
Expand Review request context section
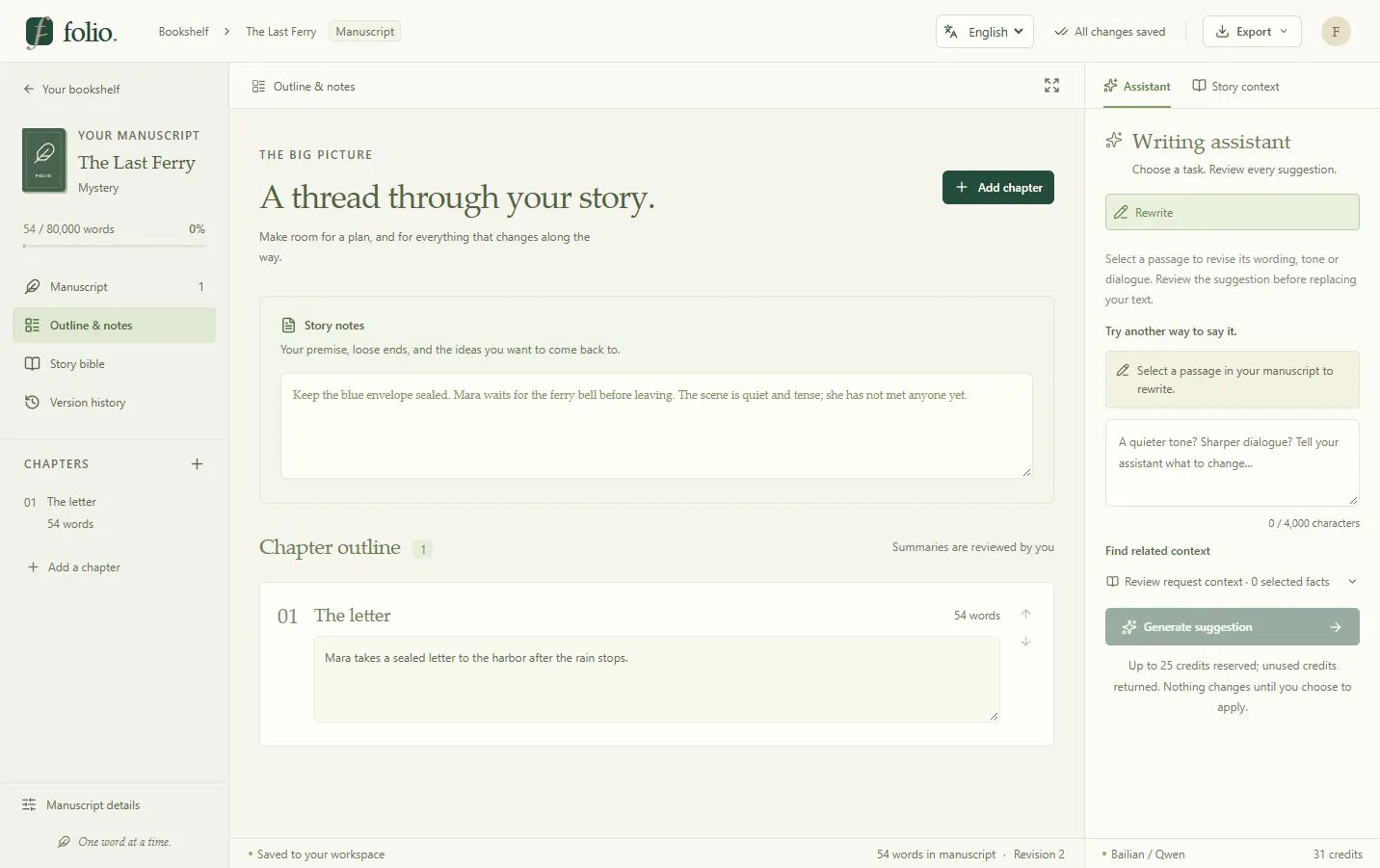point(1232,582)
